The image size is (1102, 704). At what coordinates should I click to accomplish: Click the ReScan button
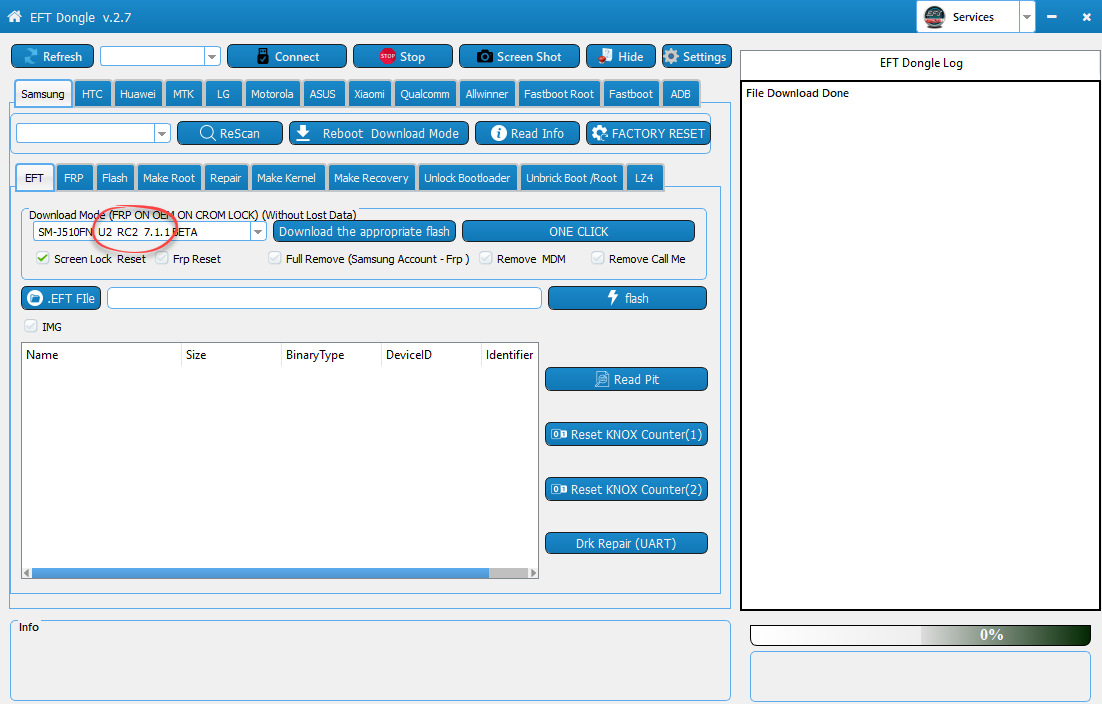[230, 133]
